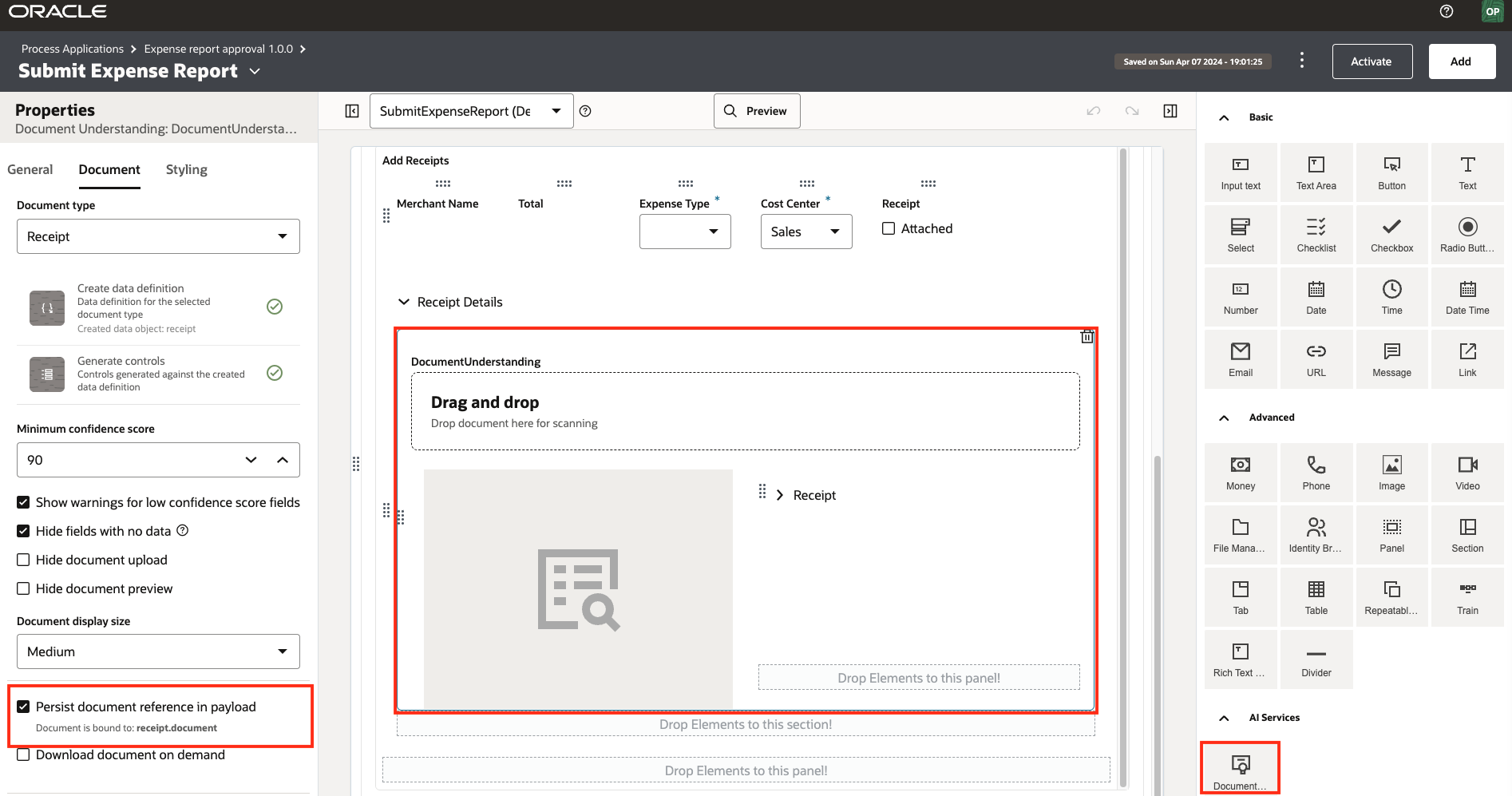This screenshot has height=796, width=1512.
Task: Collapse the Receipt Details section
Action: coord(404,302)
